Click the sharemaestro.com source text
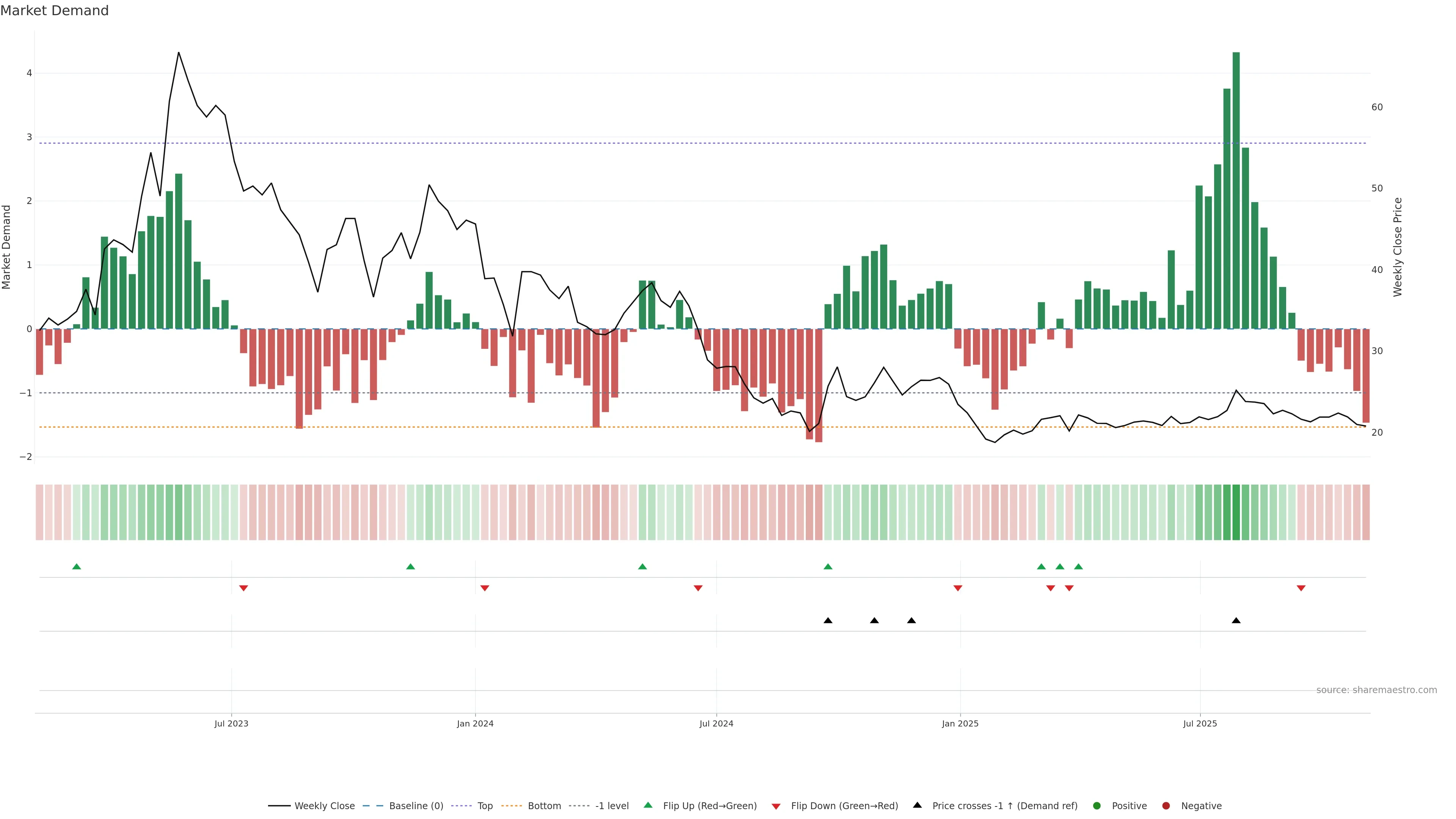Image resolution: width=1456 pixels, height=819 pixels. click(1376, 690)
